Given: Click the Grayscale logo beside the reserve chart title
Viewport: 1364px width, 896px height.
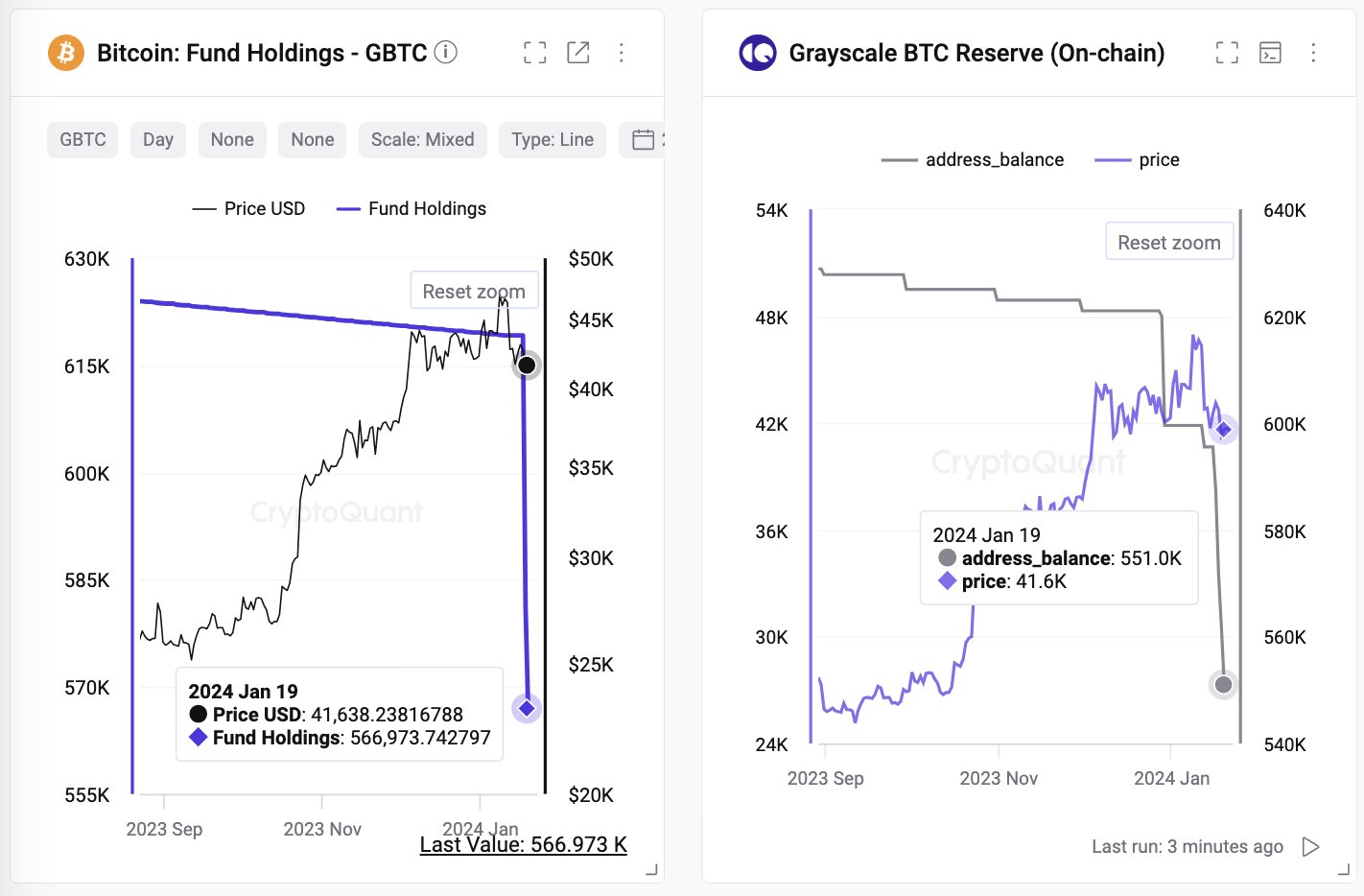Looking at the screenshot, I should tap(757, 53).
